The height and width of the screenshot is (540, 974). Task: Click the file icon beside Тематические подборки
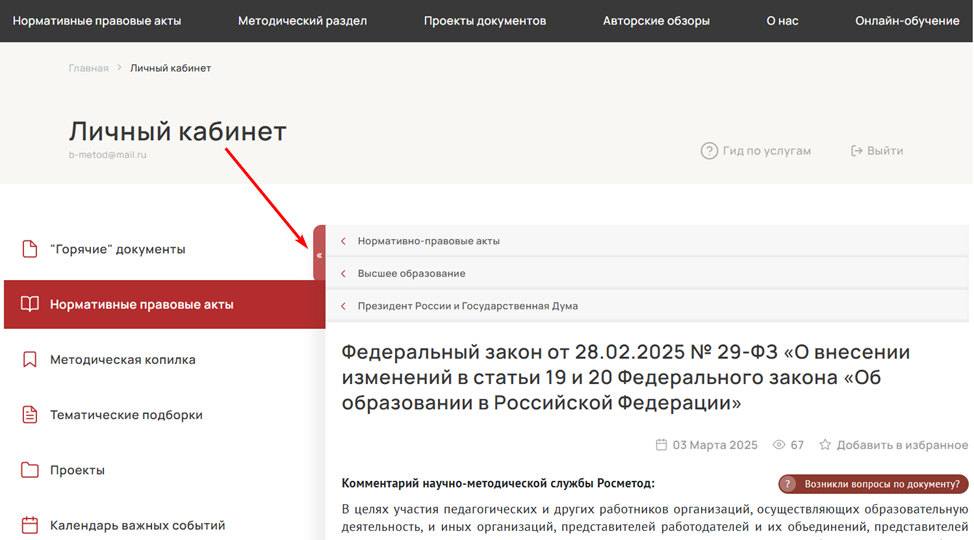pos(30,414)
